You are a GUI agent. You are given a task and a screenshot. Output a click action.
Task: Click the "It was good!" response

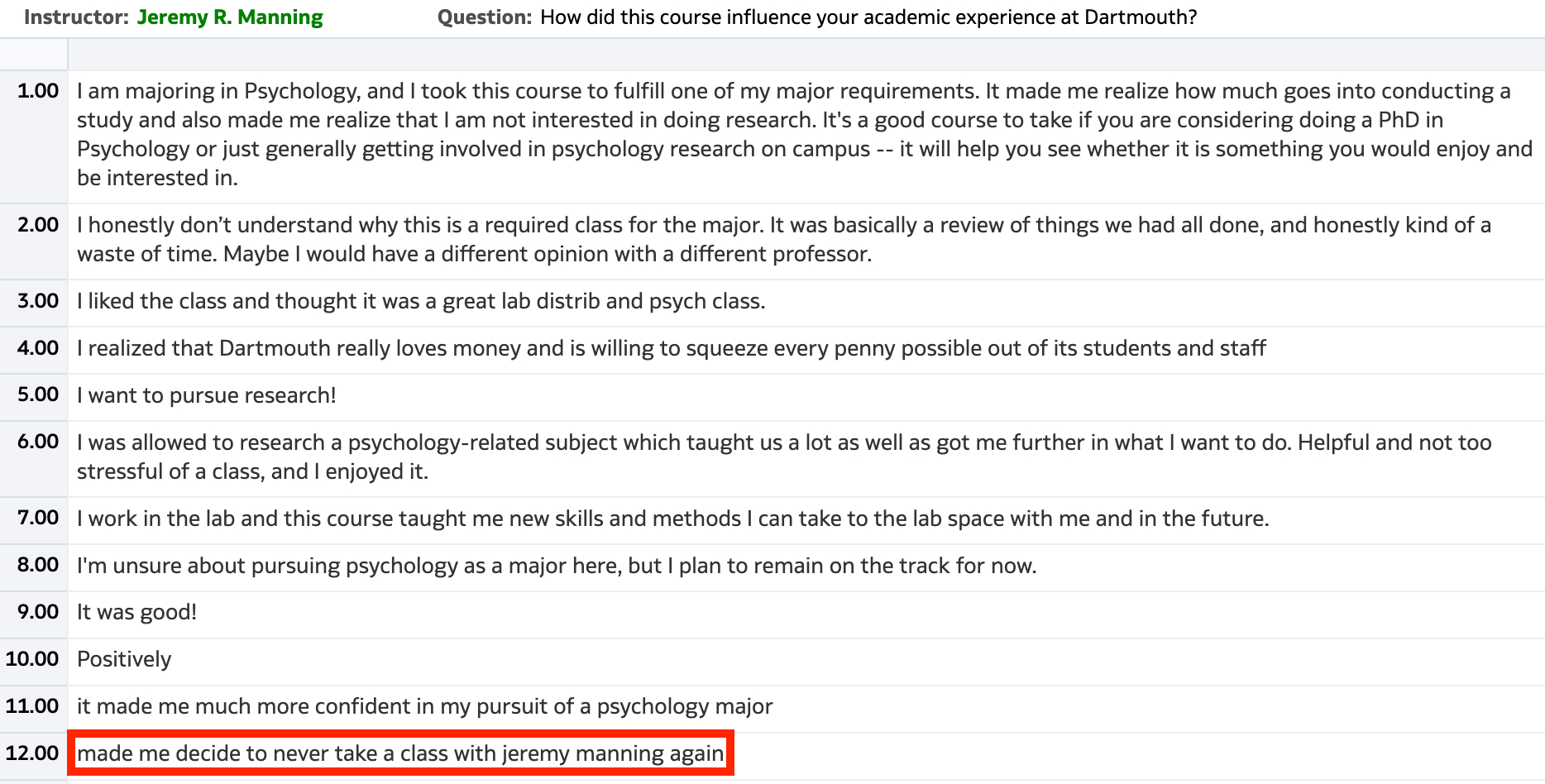[x=137, y=612]
